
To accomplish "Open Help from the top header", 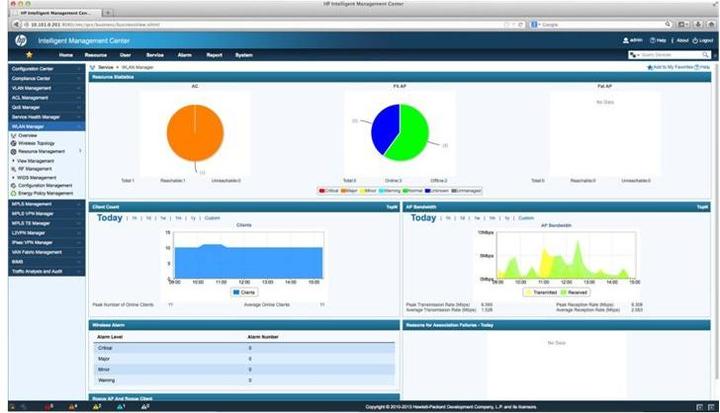I will (x=658, y=40).
